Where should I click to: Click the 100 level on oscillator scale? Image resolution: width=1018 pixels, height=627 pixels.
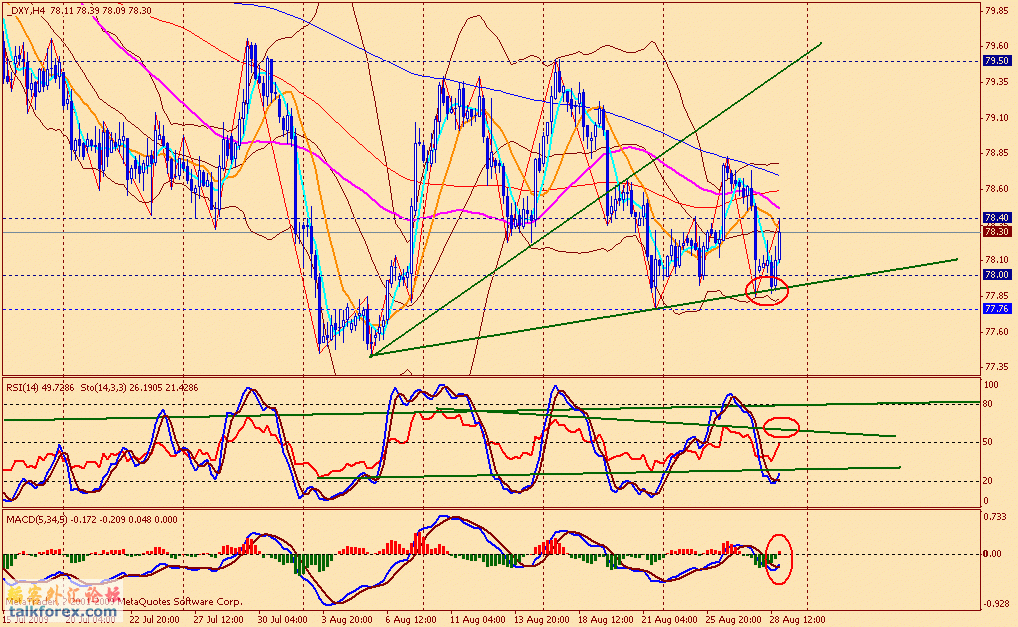coord(991,385)
